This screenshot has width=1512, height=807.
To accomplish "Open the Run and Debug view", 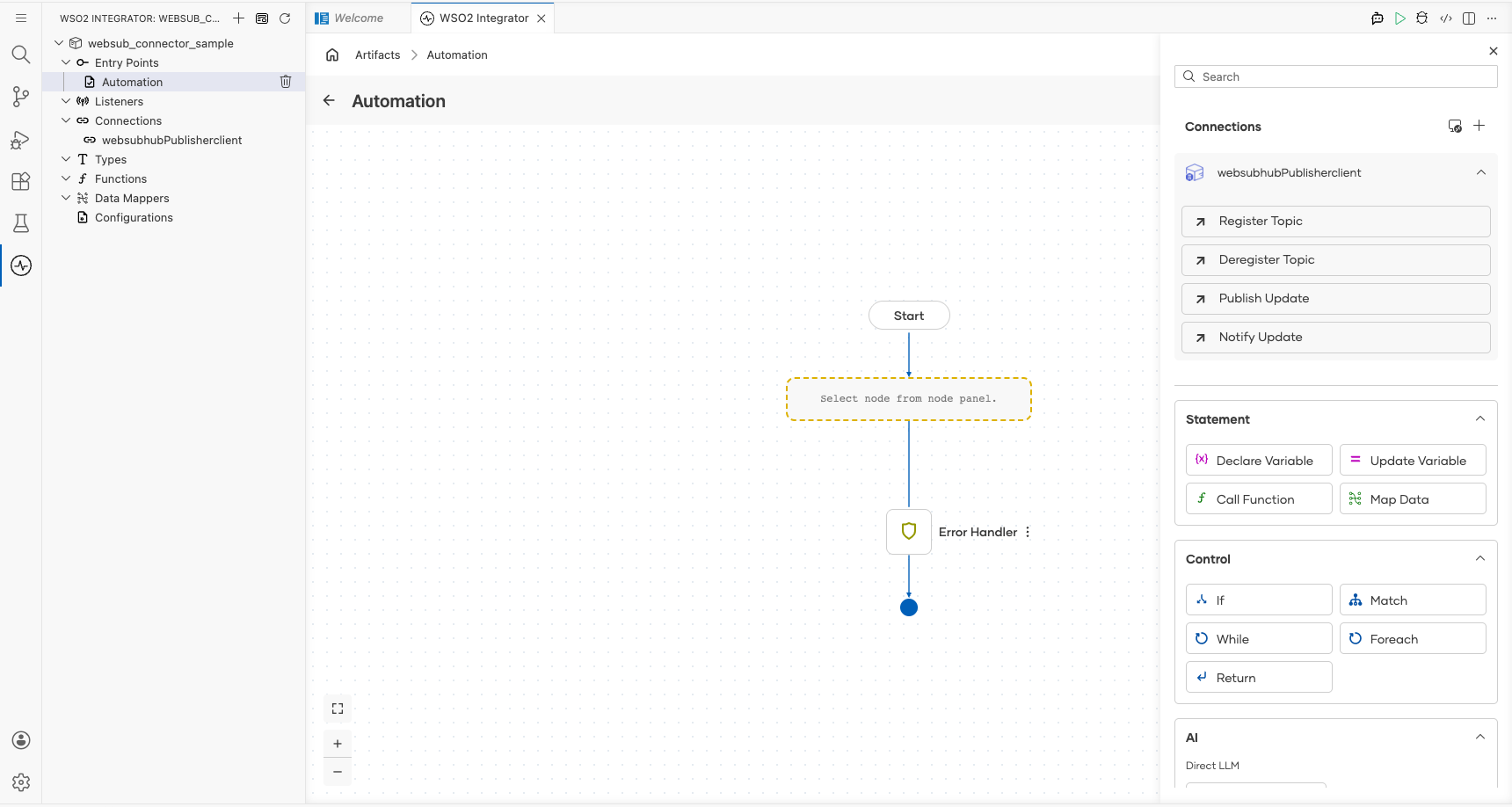I will tap(21, 139).
